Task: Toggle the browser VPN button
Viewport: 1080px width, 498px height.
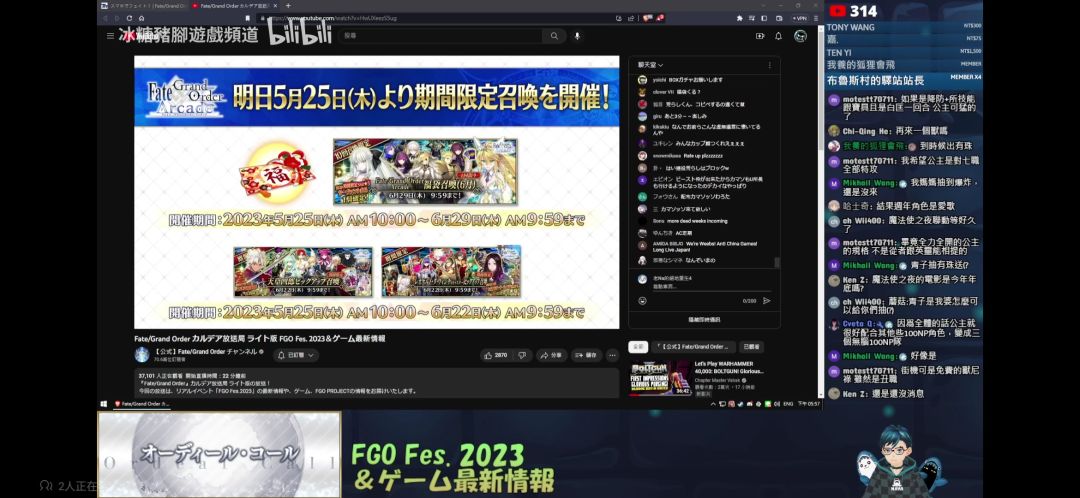Action: (x=800, y=18)
